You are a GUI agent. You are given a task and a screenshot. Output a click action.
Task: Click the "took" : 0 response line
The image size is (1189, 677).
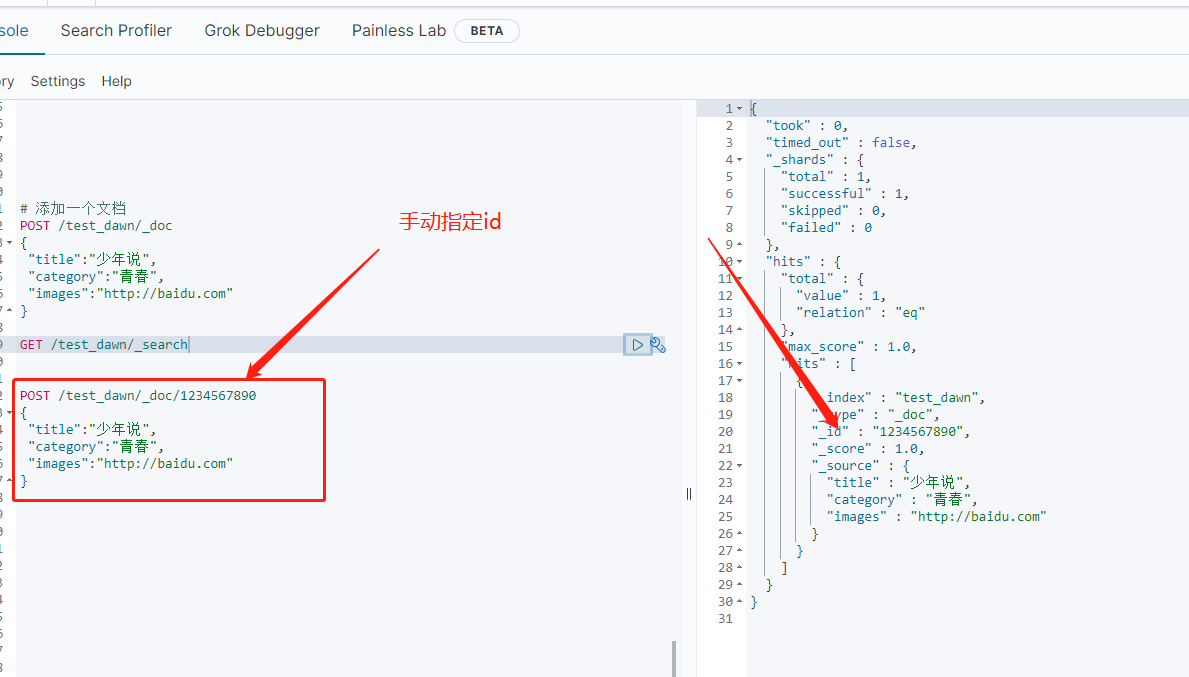[x=807, y=126]
